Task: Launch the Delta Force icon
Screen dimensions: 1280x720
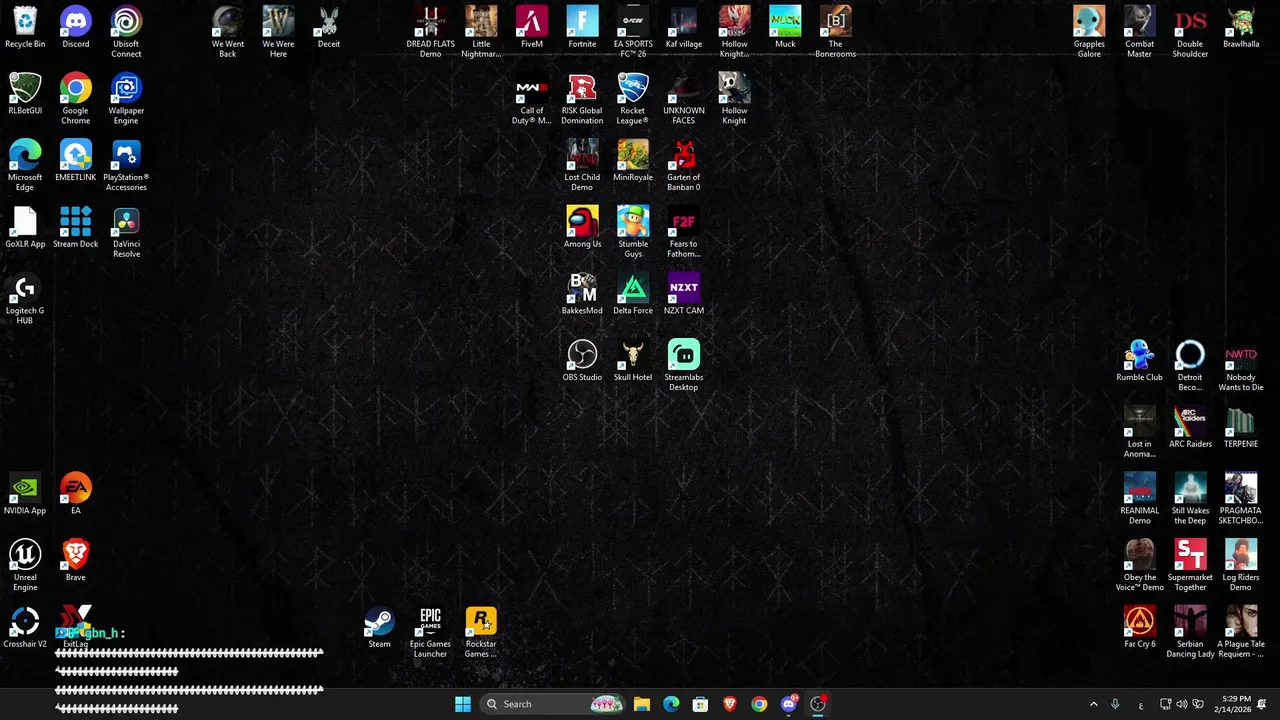Action: point(633,294)
